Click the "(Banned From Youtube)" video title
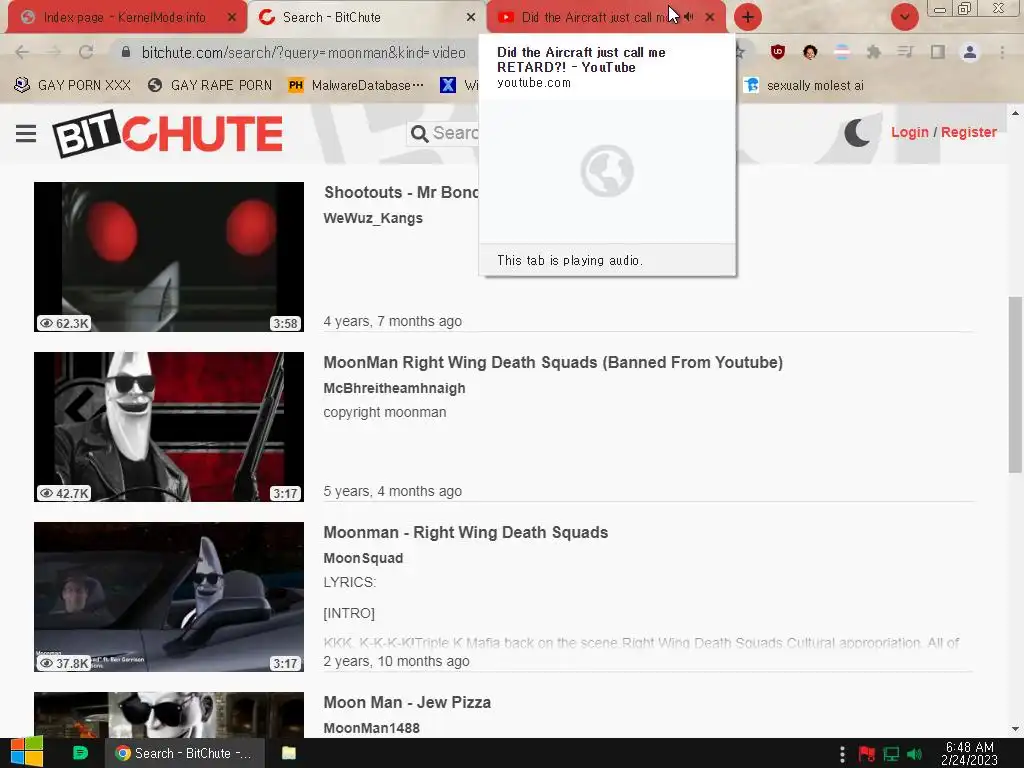Screen dimensions: 1024x768 [x=553, y=362]
